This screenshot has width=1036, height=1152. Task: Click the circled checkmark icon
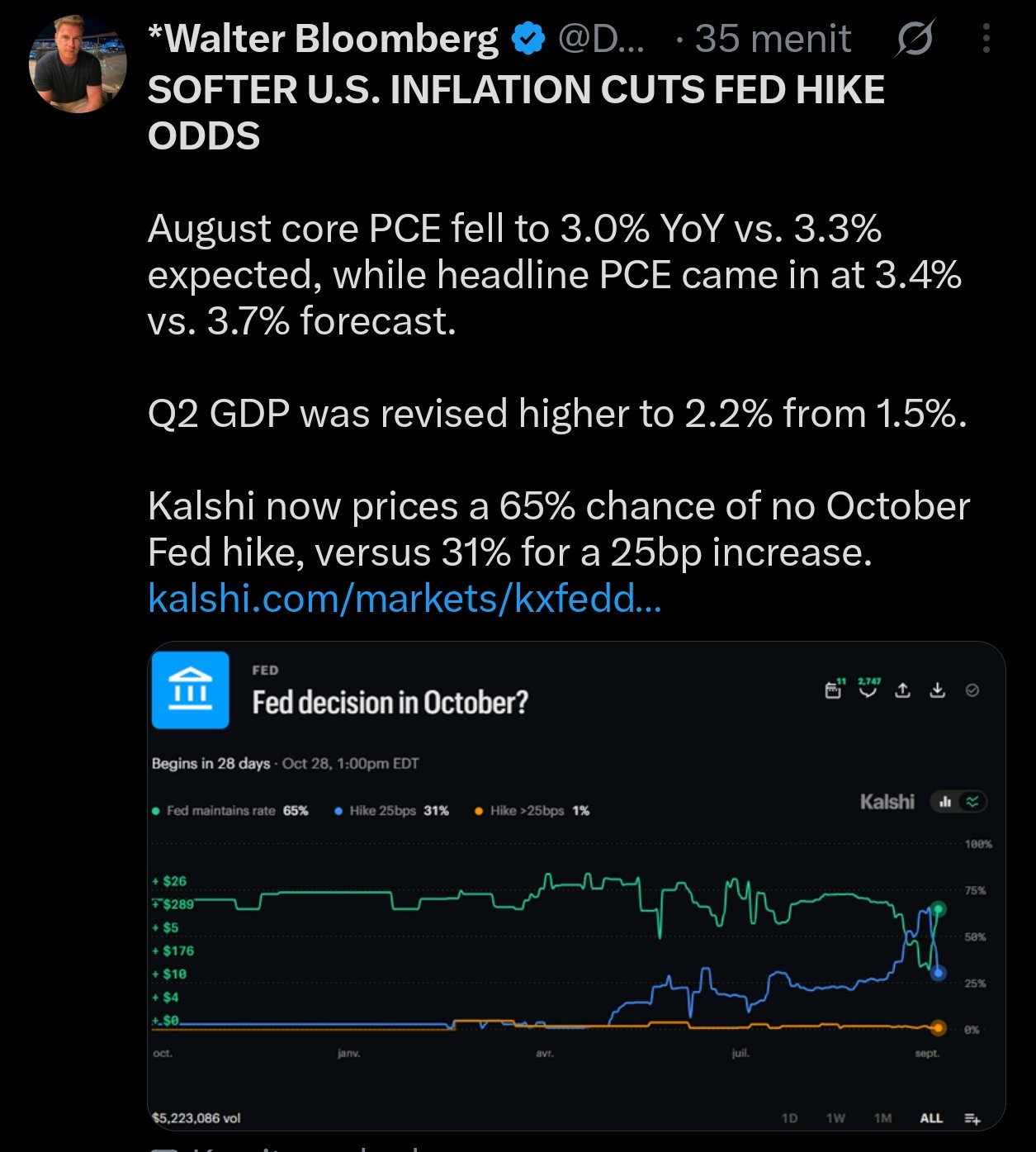tap(972, 690)
